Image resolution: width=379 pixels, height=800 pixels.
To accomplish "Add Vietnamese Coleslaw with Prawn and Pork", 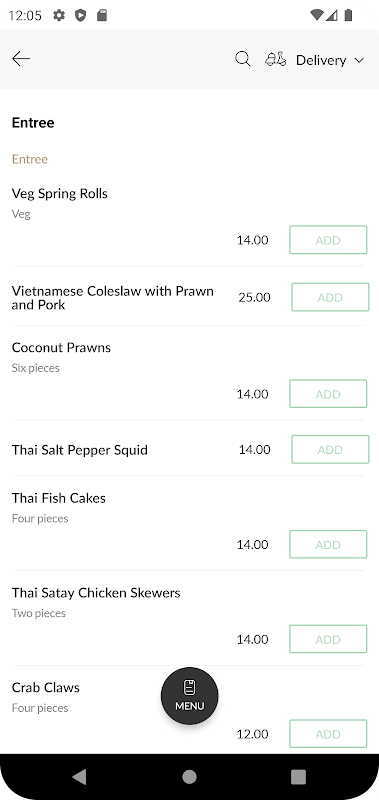I will 330,297.
